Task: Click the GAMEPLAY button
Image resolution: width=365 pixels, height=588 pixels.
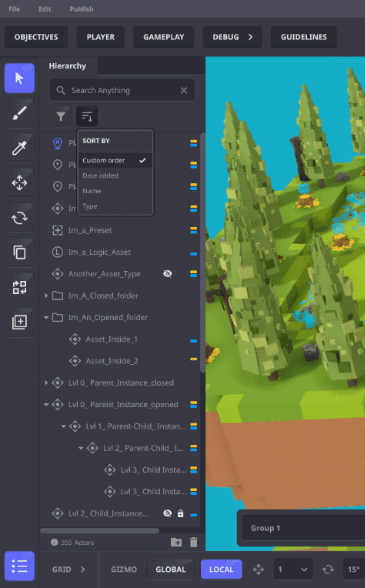Action: pos(164,37)
